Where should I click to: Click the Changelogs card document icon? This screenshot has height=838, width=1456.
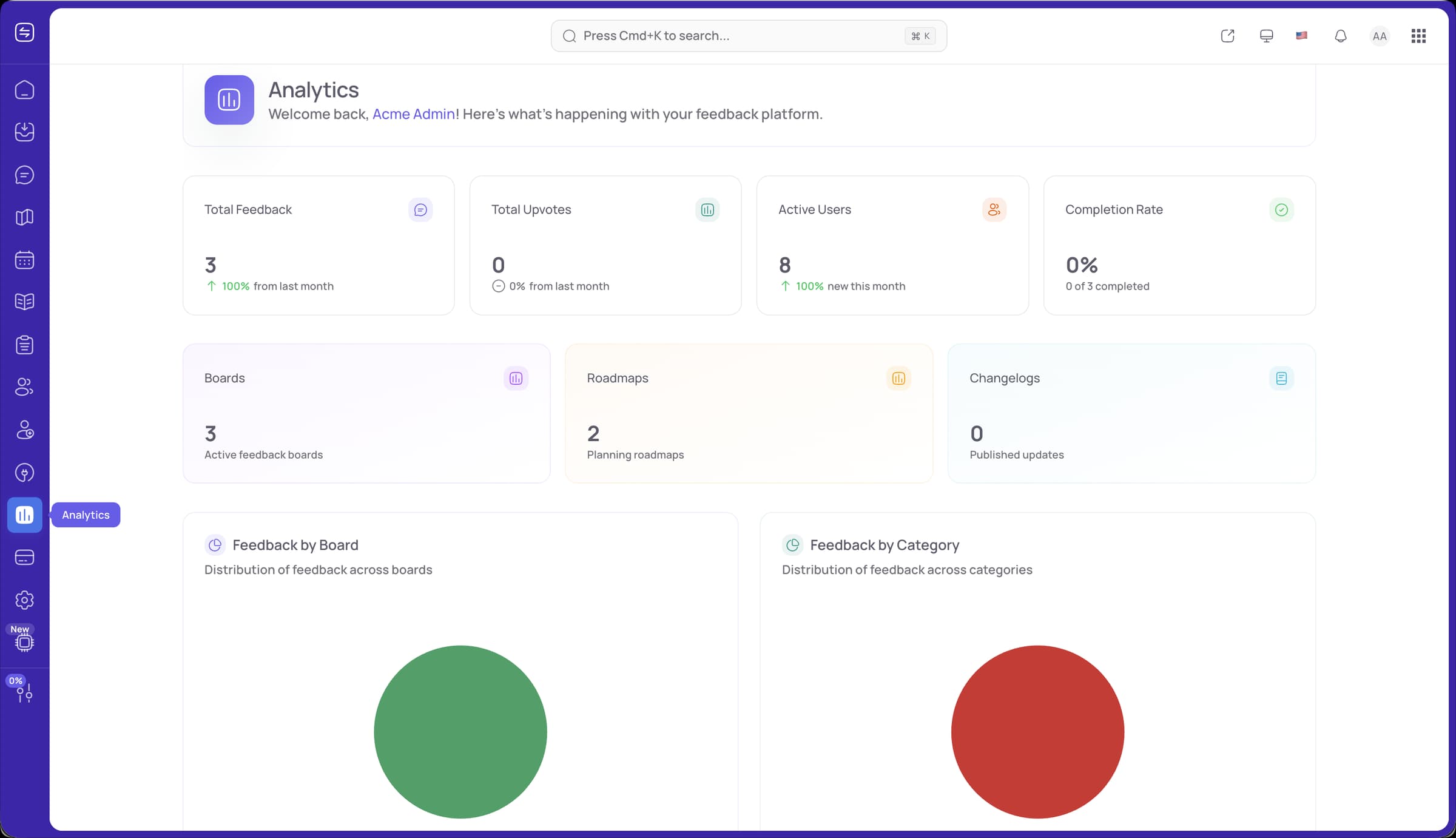pos(1281,378)
